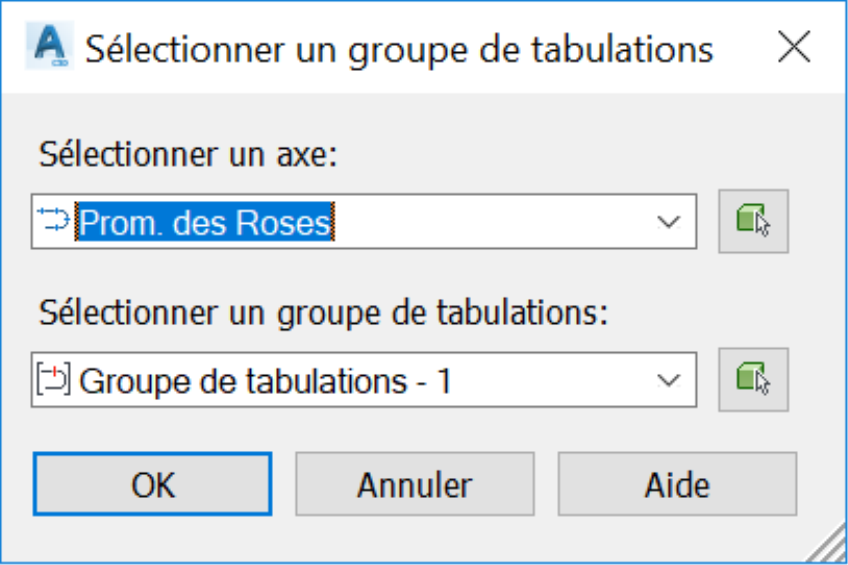Click the Civil 3D application icon in title bar

click(50, 45)
